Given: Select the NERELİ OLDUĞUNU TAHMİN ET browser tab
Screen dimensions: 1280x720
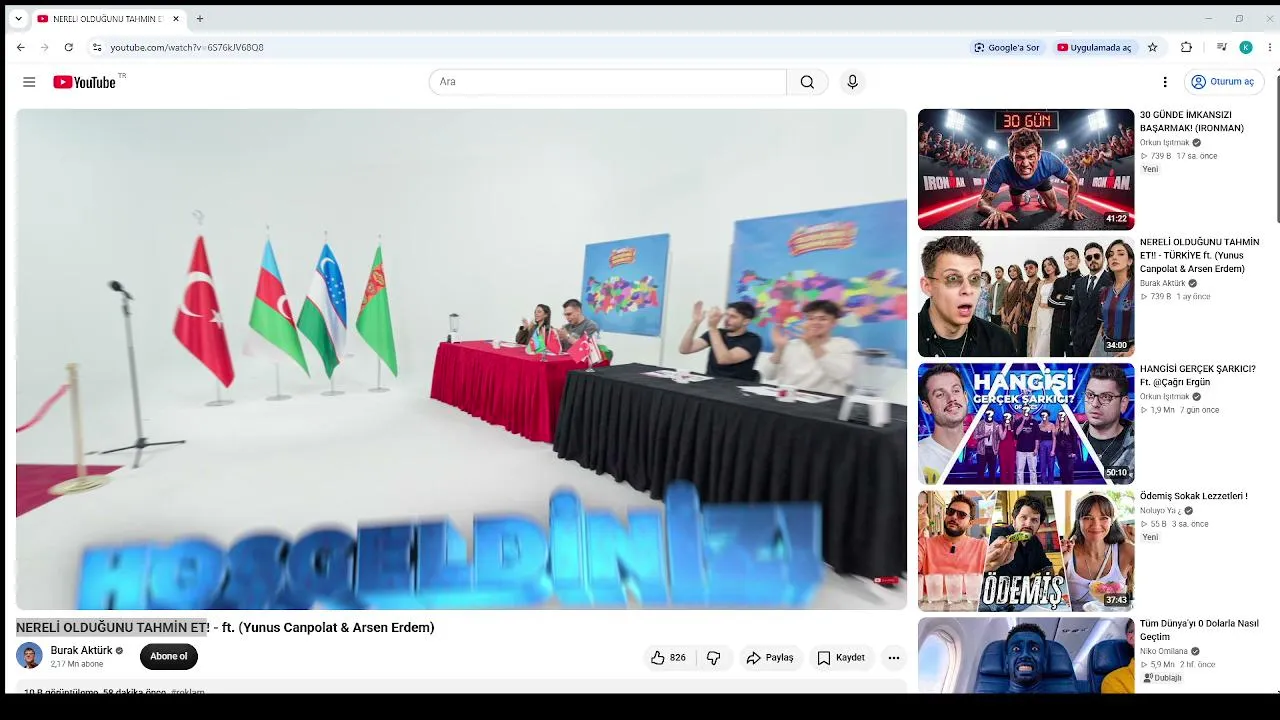Looking at the screenshot, I should click(107, 19).
